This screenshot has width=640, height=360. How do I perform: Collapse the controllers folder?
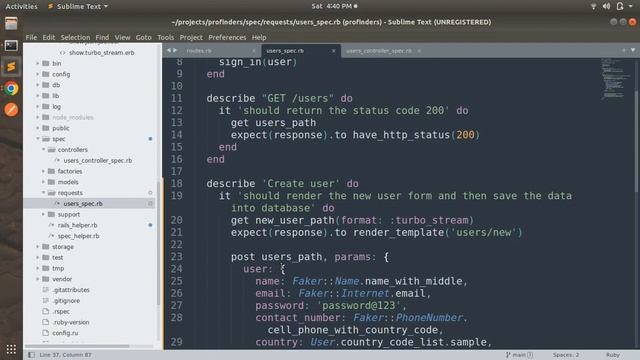pos(44,150)
